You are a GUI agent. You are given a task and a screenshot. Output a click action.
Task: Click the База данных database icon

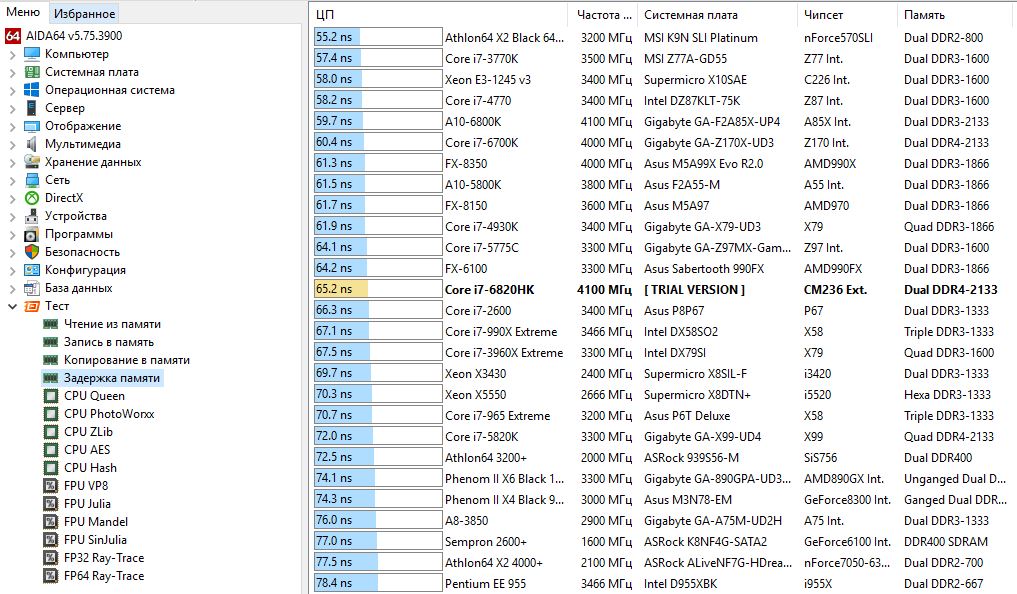click(32, 288)
